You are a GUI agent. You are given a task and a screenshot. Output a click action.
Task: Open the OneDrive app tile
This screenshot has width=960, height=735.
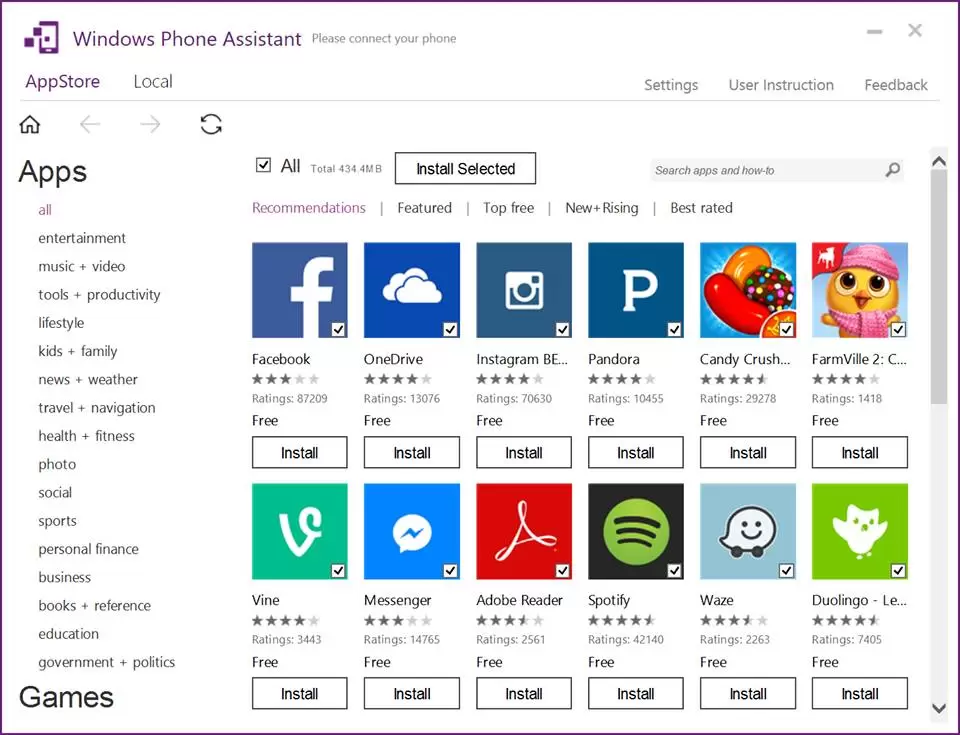pos(411,290)
